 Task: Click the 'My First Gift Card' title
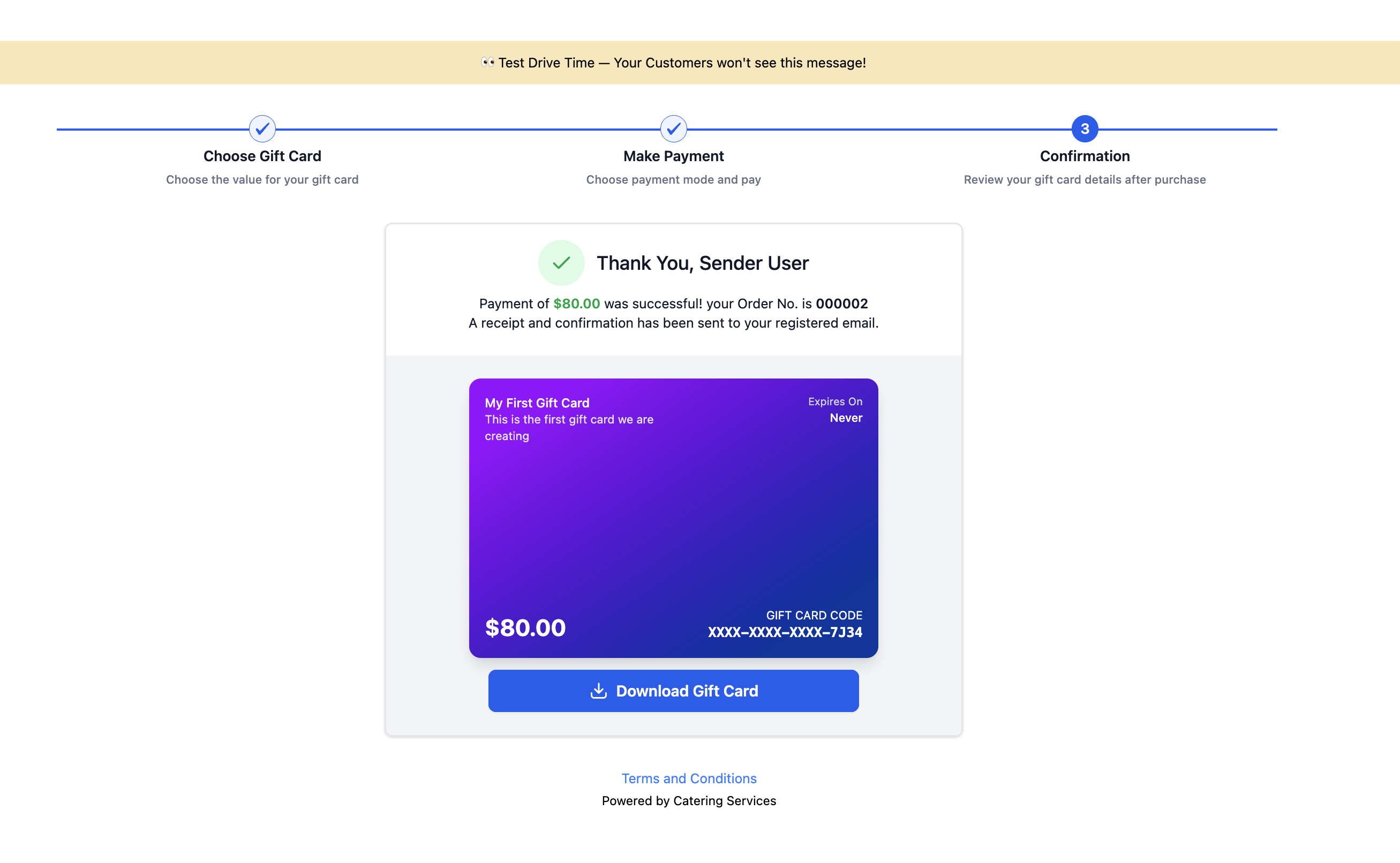point(537,403)
